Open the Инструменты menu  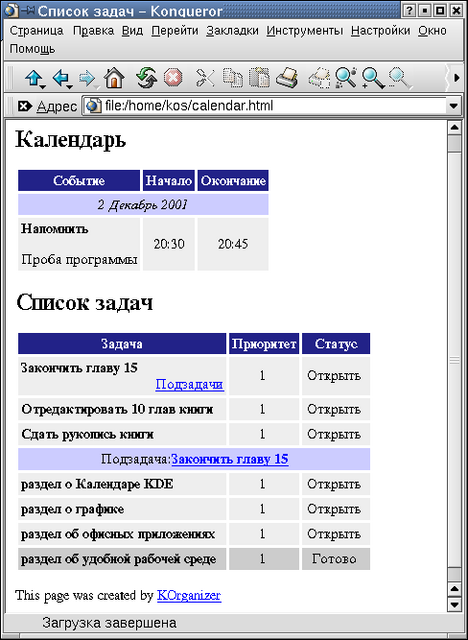coord(305,31)
